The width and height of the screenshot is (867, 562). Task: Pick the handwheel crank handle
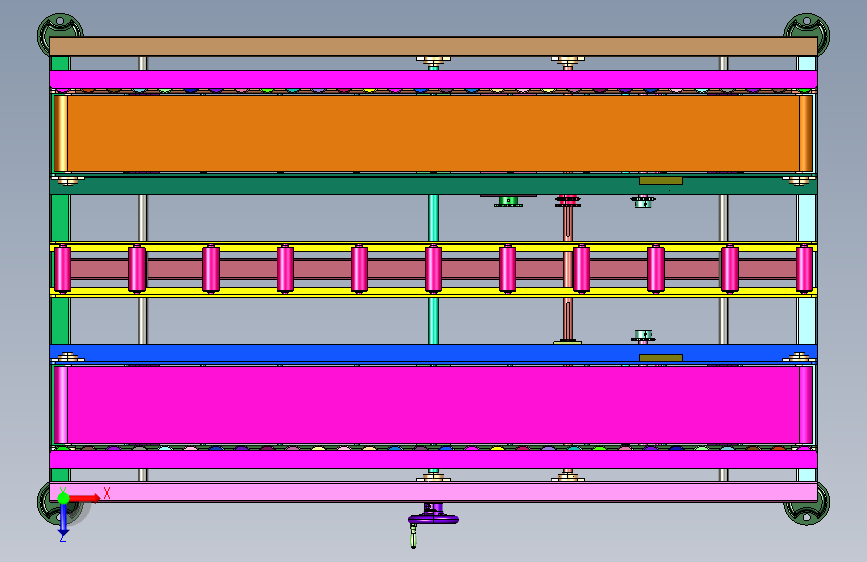[413, 537]
